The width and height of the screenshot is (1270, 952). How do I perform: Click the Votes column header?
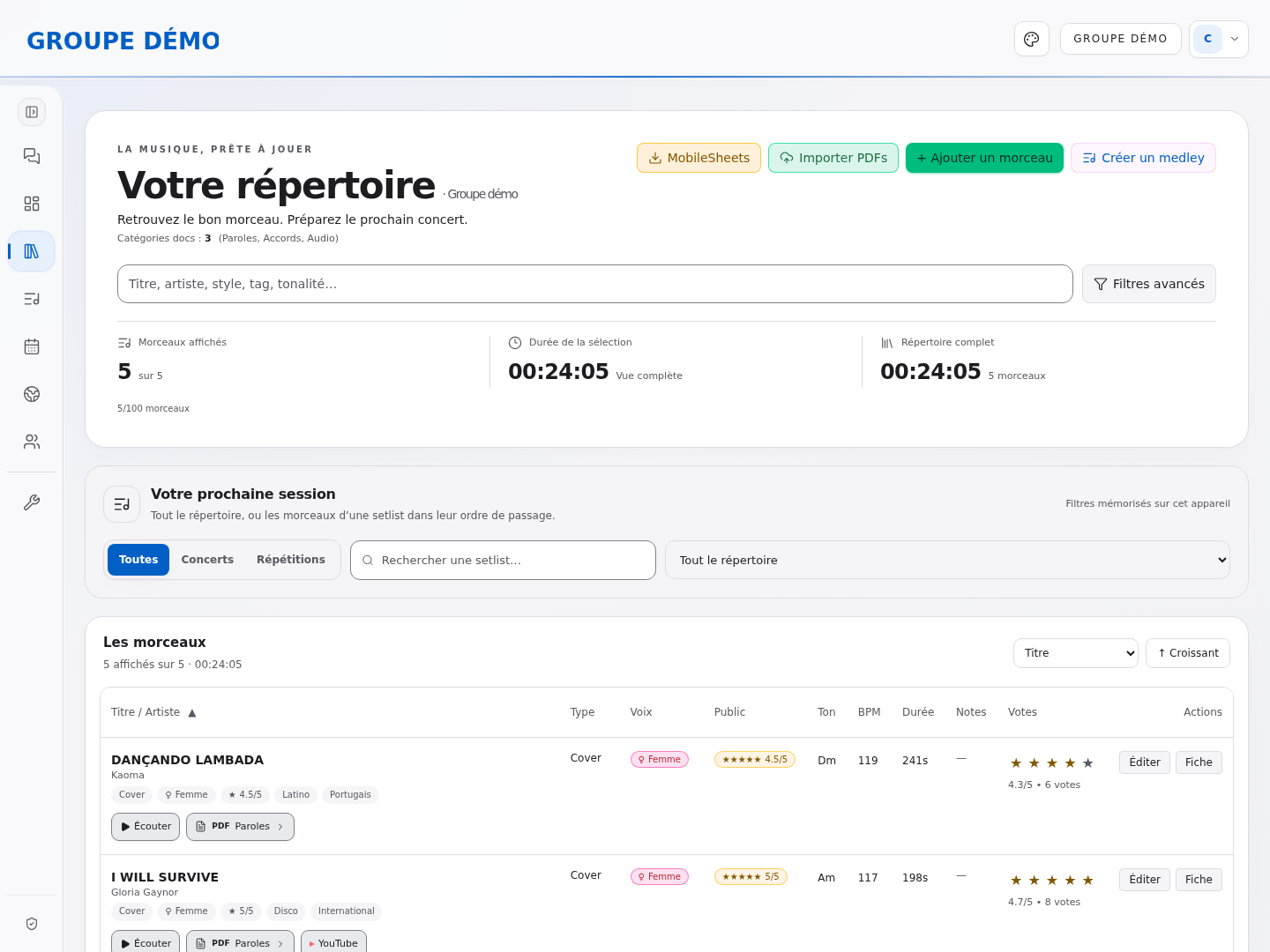(x=1022, y=712)
